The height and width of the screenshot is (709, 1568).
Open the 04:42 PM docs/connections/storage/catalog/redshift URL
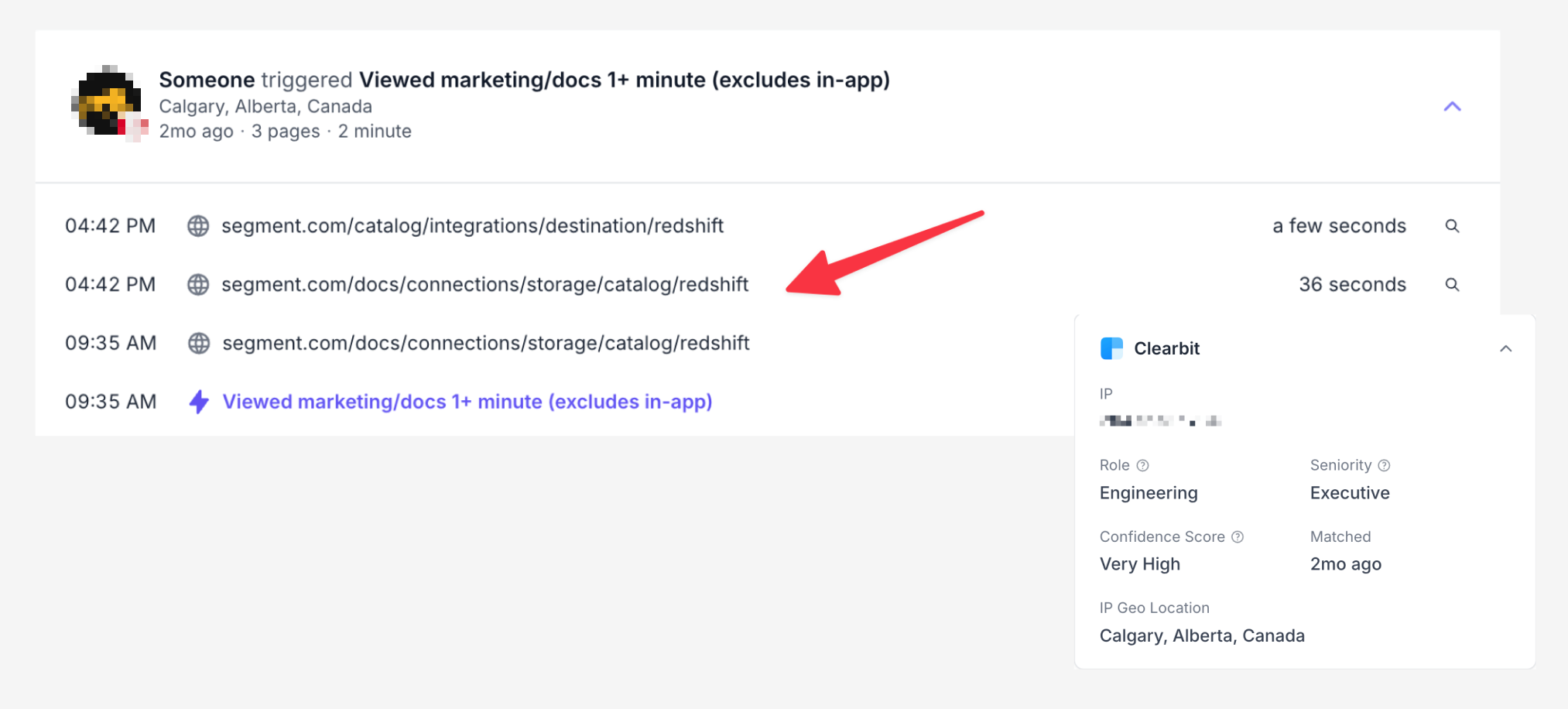tap(485, 285)
